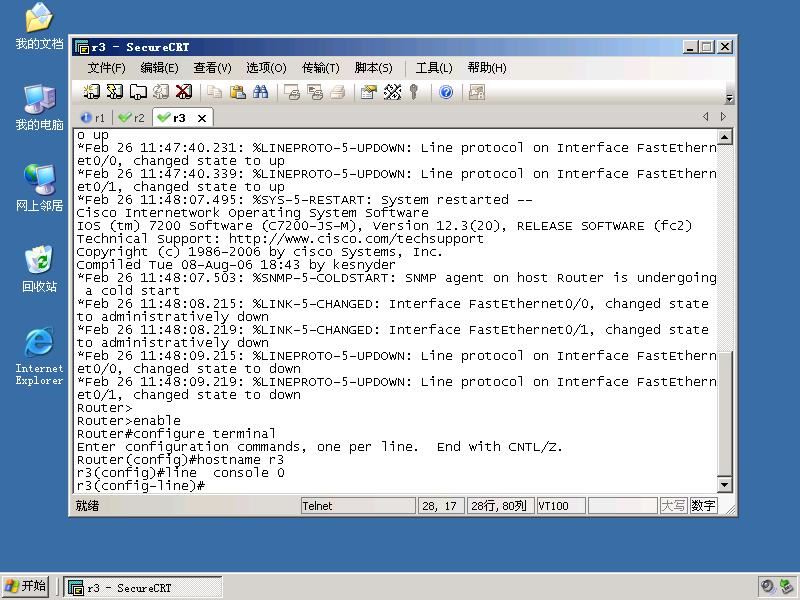Click Router#configure terminal line
Screen dimensions: 800x600
pyautogui.click(x=176, y=434)
